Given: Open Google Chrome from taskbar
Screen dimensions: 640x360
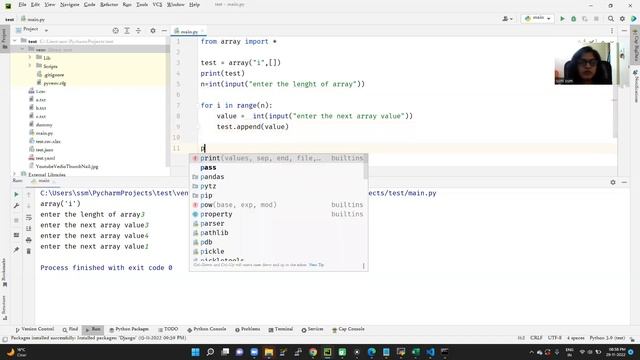Looking at the screenshot, I should click(x=313, y=352).
